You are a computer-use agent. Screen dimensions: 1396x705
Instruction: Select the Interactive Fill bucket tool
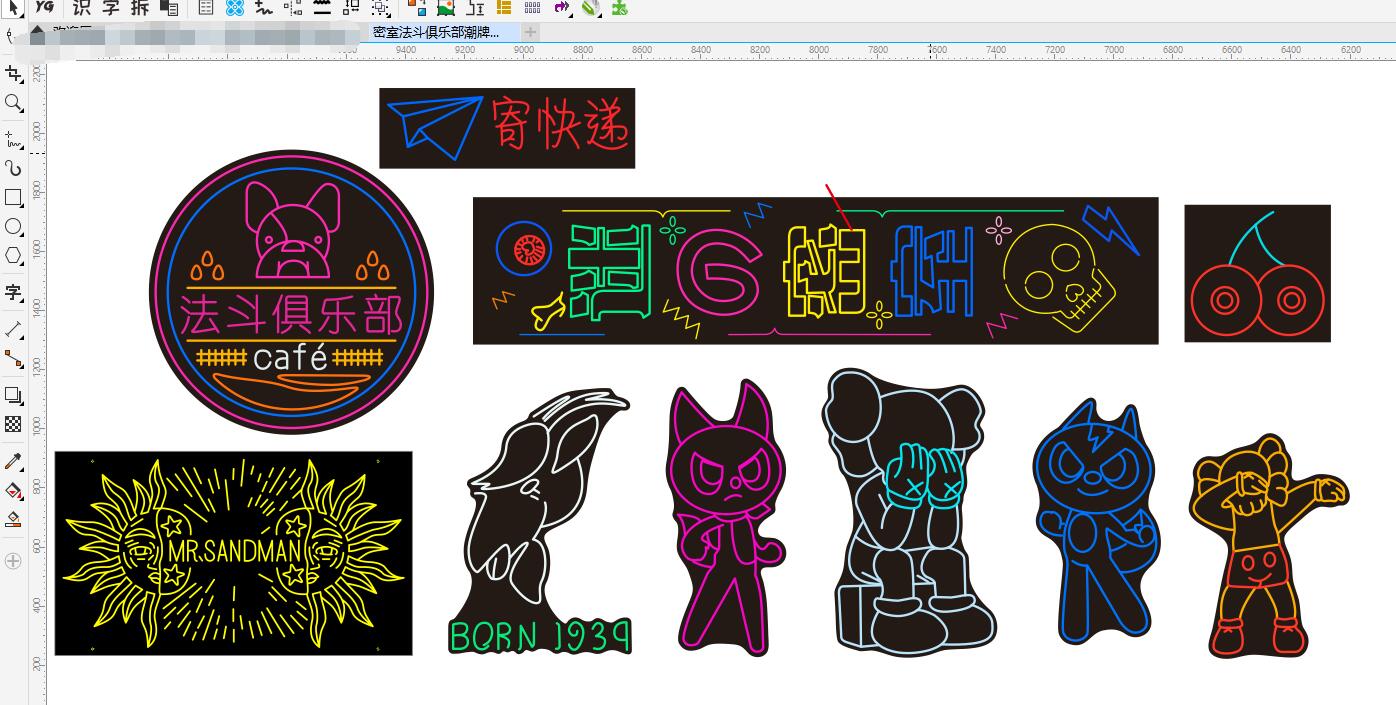[13, 490]
